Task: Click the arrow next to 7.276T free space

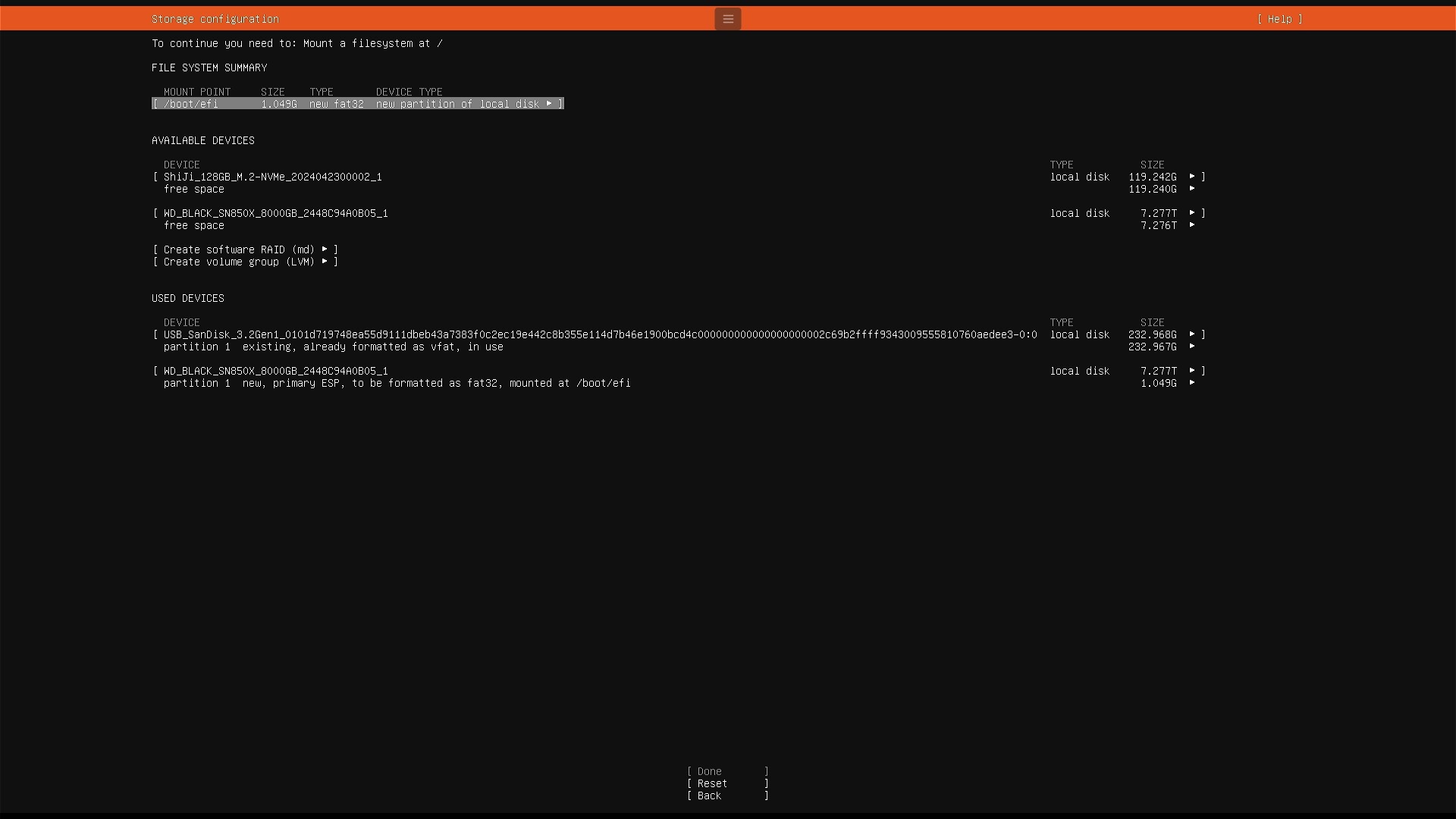Action: 1192,225
